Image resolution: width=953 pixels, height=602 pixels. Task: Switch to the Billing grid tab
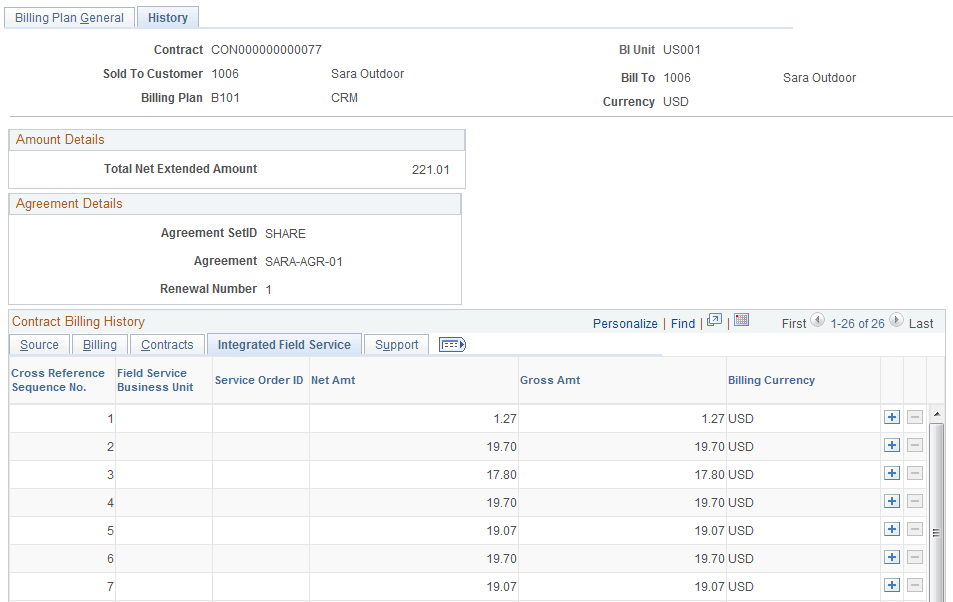click(99, 344)
